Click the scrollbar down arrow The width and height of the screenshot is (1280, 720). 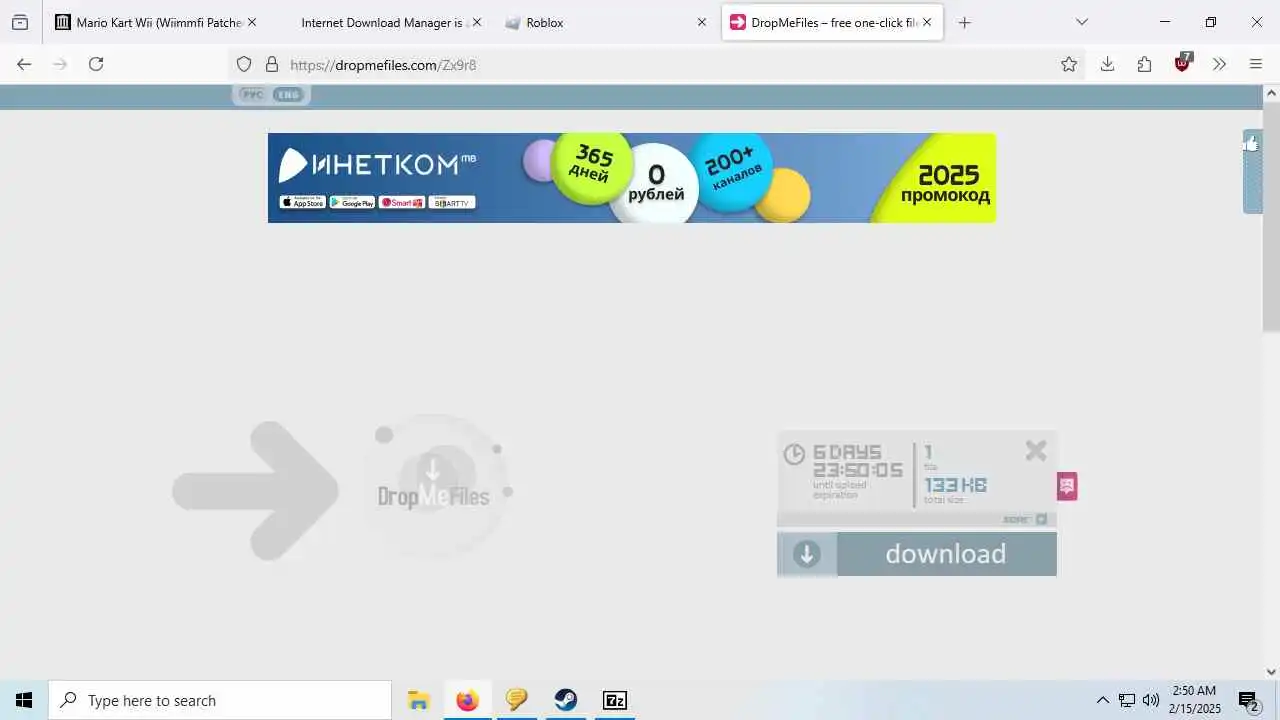point(1271,671)
